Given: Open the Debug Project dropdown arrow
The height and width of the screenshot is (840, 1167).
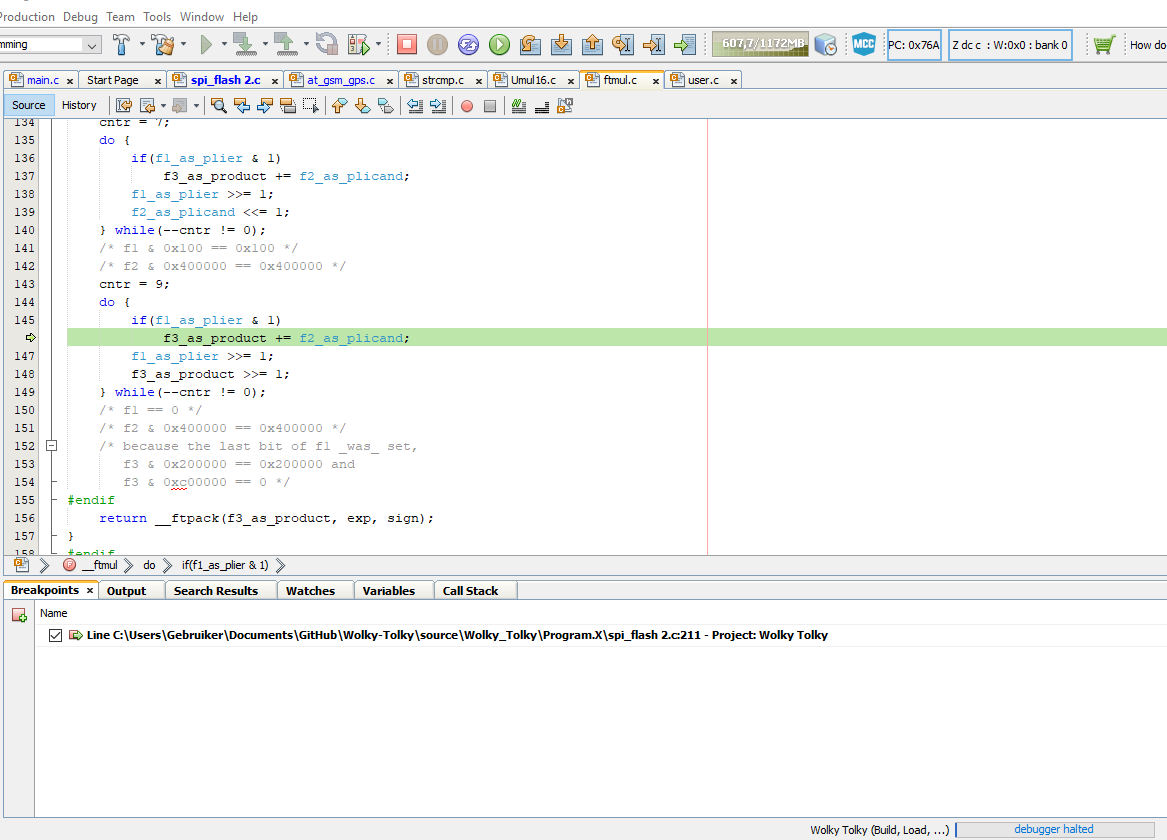Looking at the screenshot, I should (x=378, y=45).
